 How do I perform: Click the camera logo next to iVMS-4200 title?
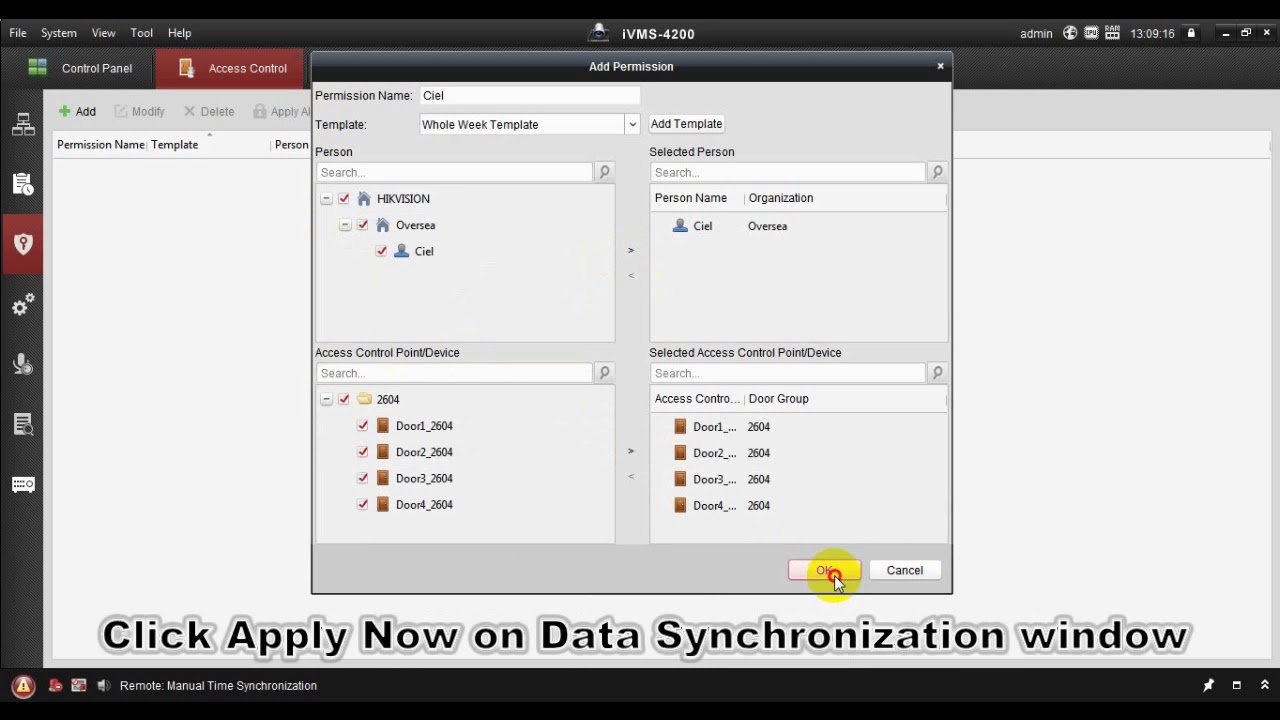click(598, 32)
